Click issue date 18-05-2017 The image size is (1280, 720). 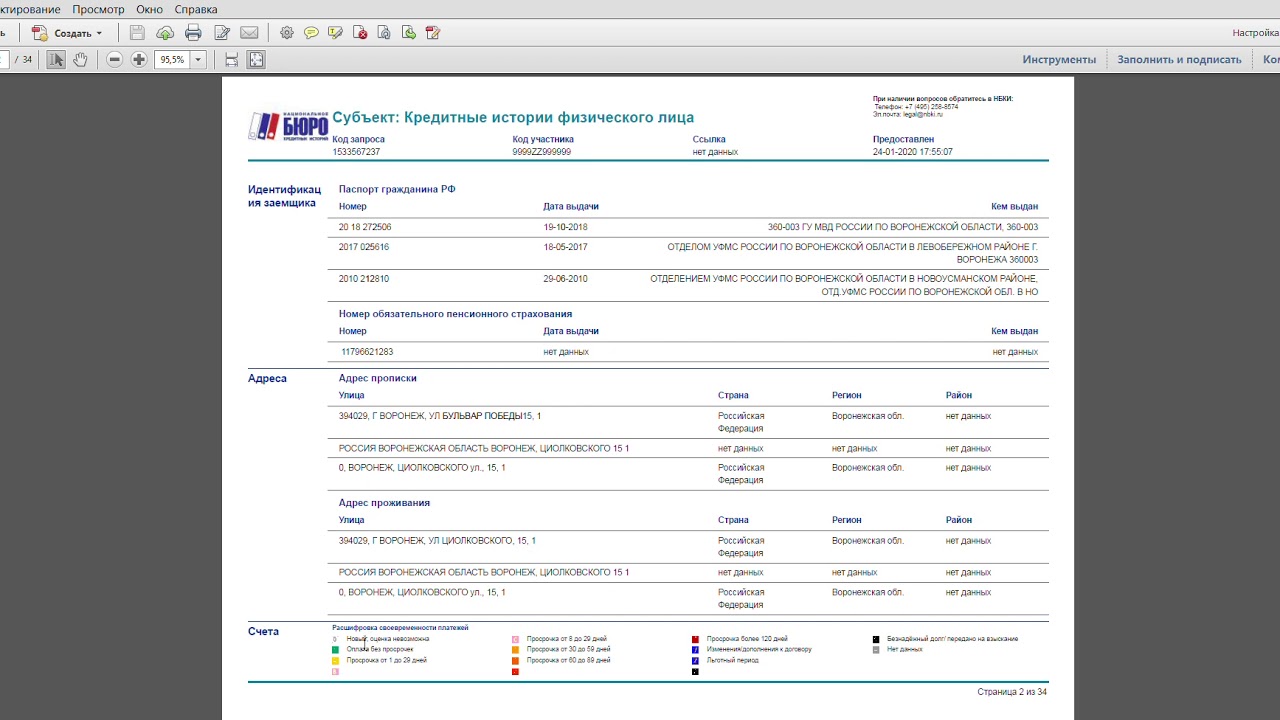coord(566,247)
